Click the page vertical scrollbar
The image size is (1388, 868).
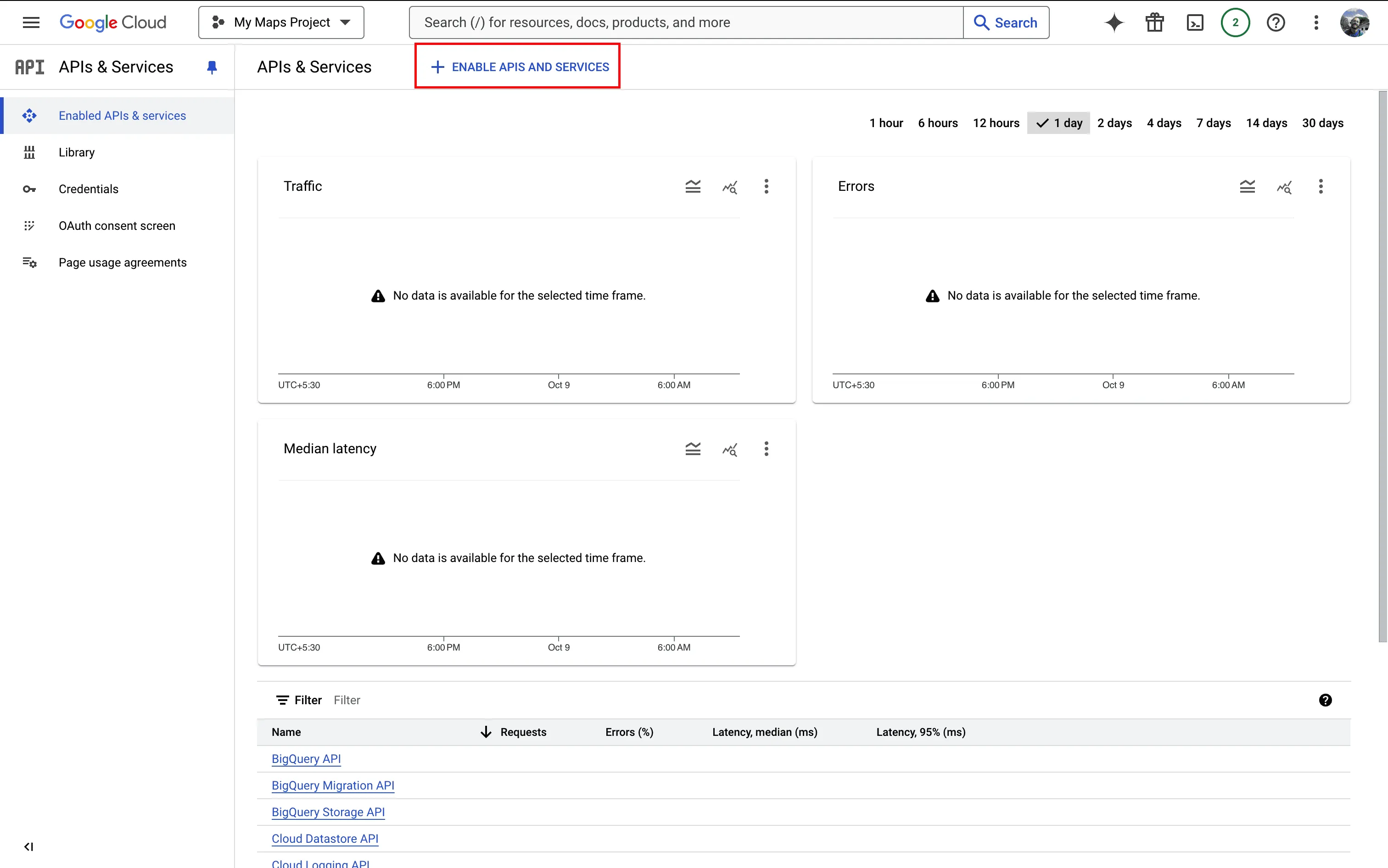coord(1383,366)
